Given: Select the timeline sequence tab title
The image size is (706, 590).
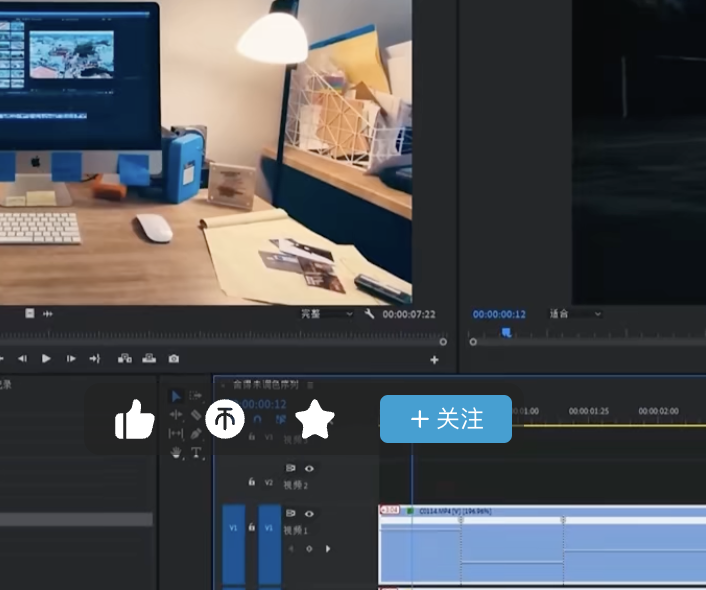Looking at the screenshot, I should click(x=266, y=385).
